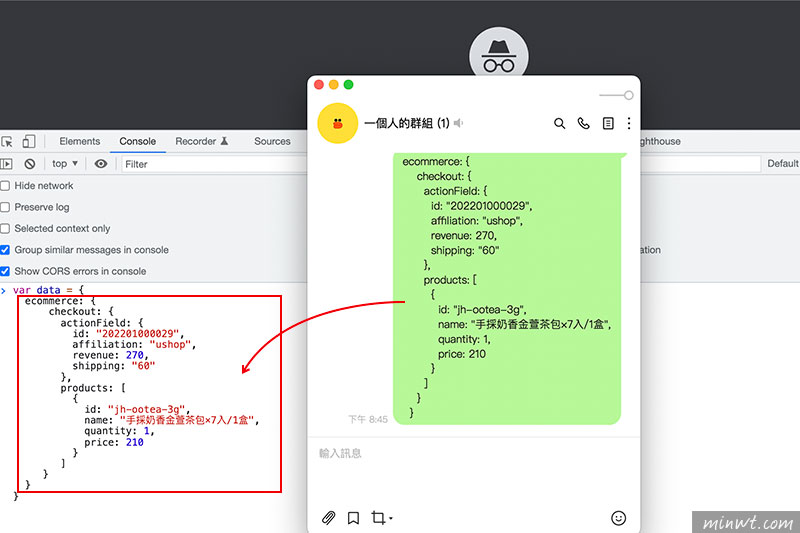Open the LINE chat more options menu

point(629,123)
